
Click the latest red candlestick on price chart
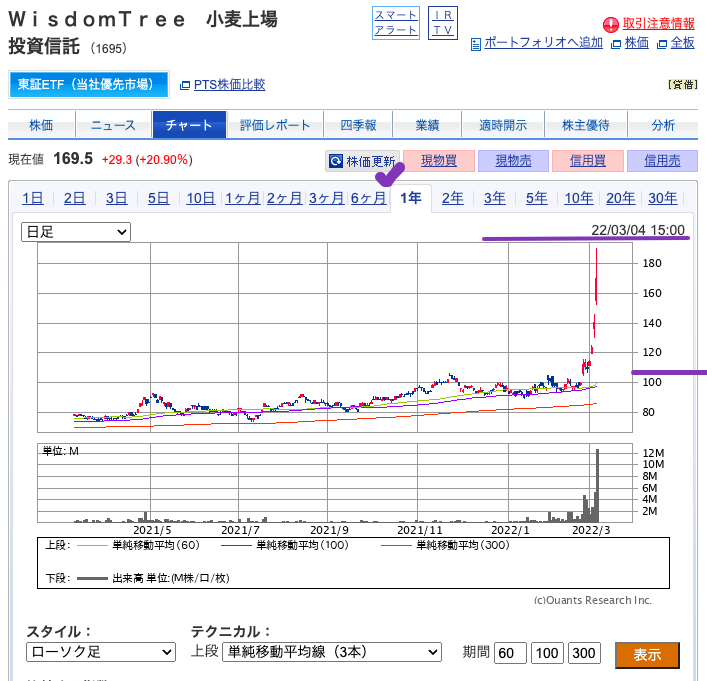point(597,276)
